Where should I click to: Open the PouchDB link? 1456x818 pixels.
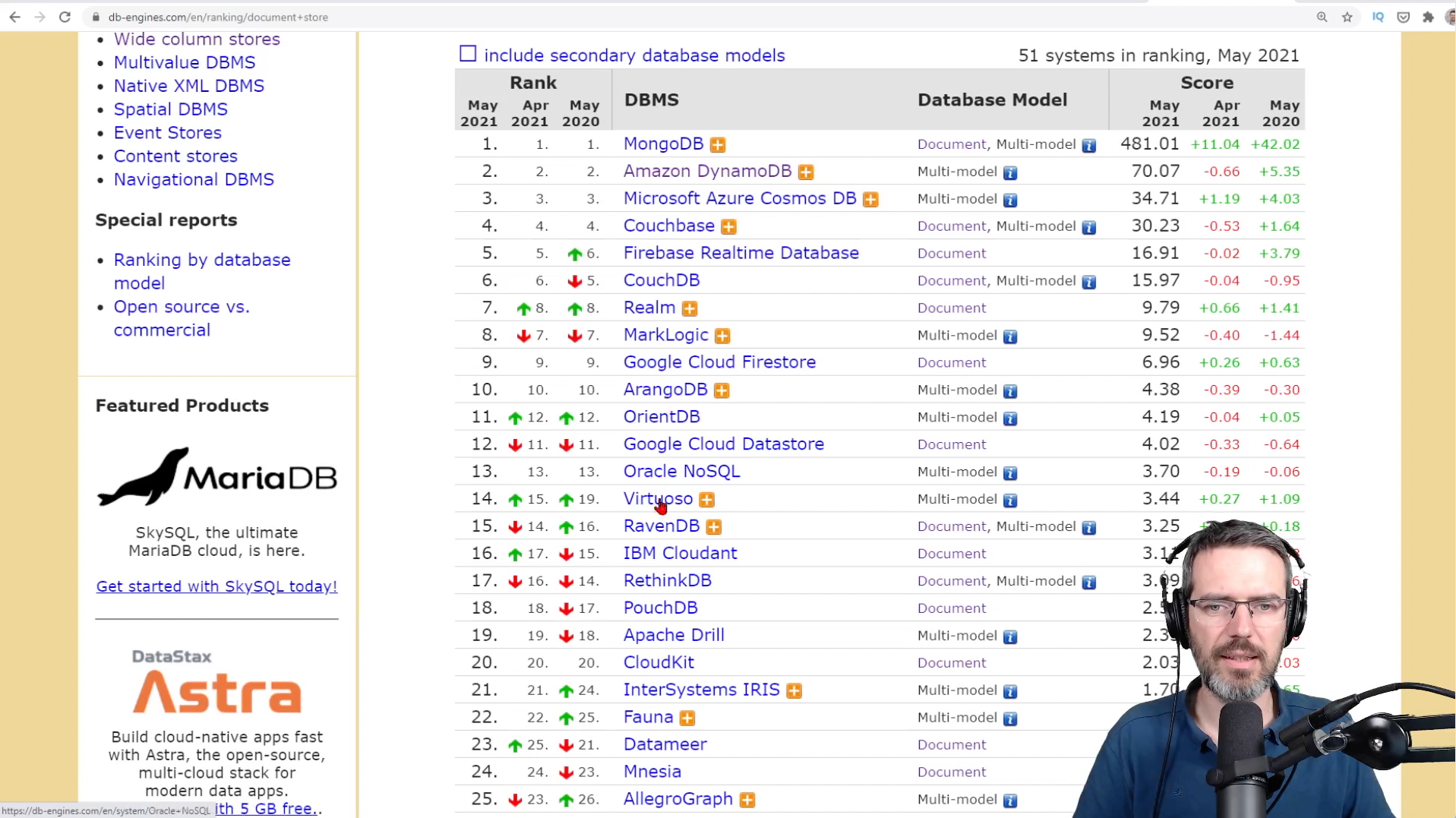coord(660,608)
